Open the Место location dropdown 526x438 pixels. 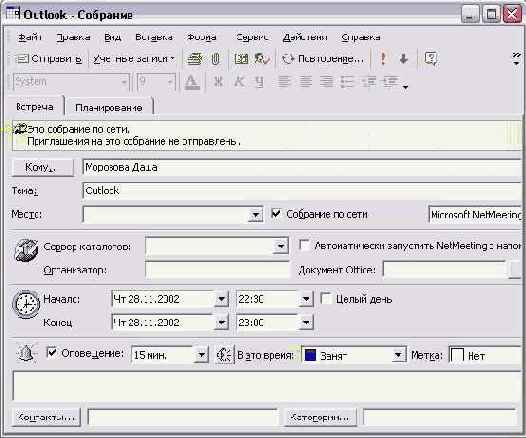point(256,214)
